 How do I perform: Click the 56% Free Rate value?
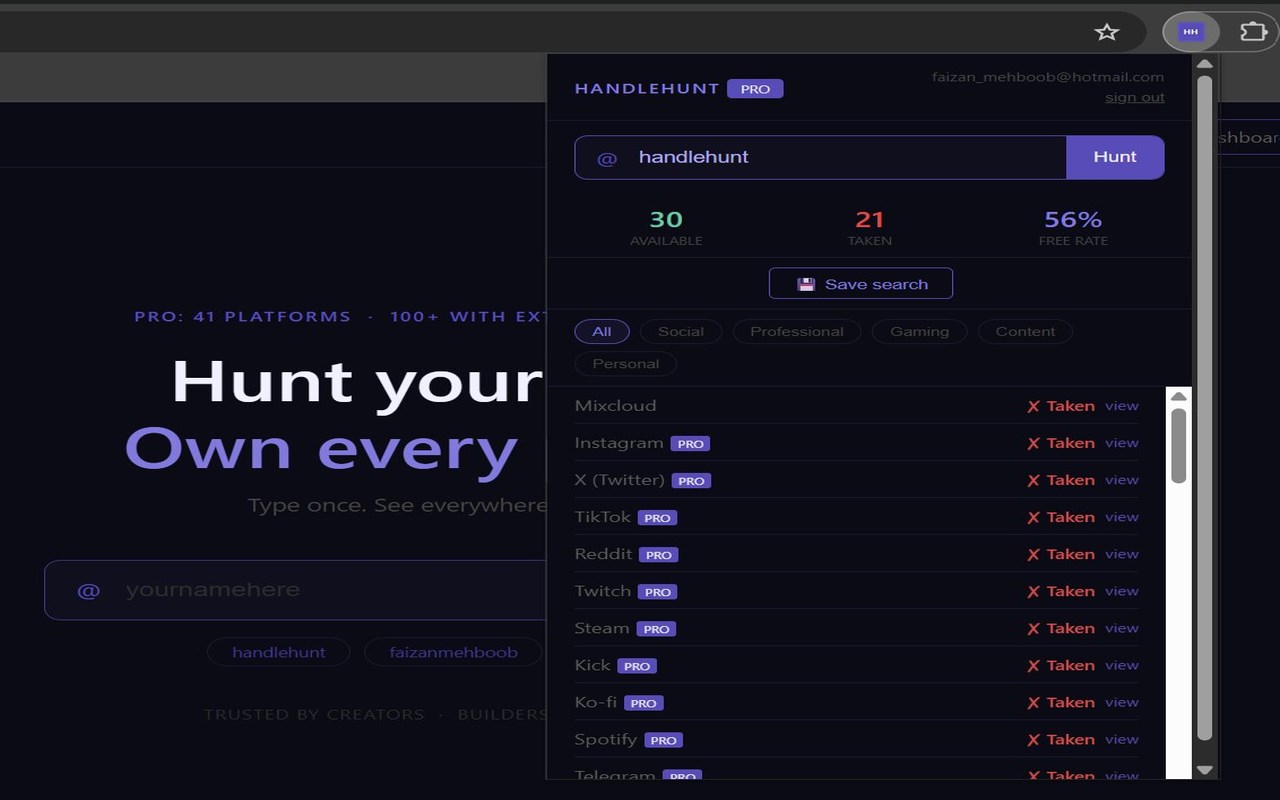[1073, 219]
